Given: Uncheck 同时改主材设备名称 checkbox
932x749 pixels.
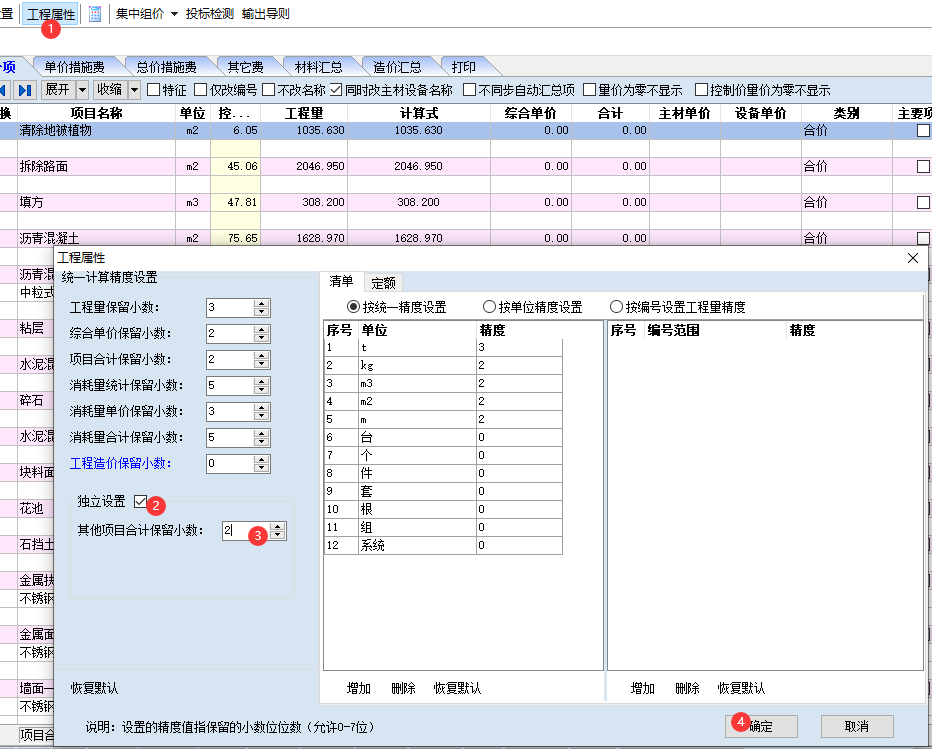Looking at the screenshot, I should (337, 90).
